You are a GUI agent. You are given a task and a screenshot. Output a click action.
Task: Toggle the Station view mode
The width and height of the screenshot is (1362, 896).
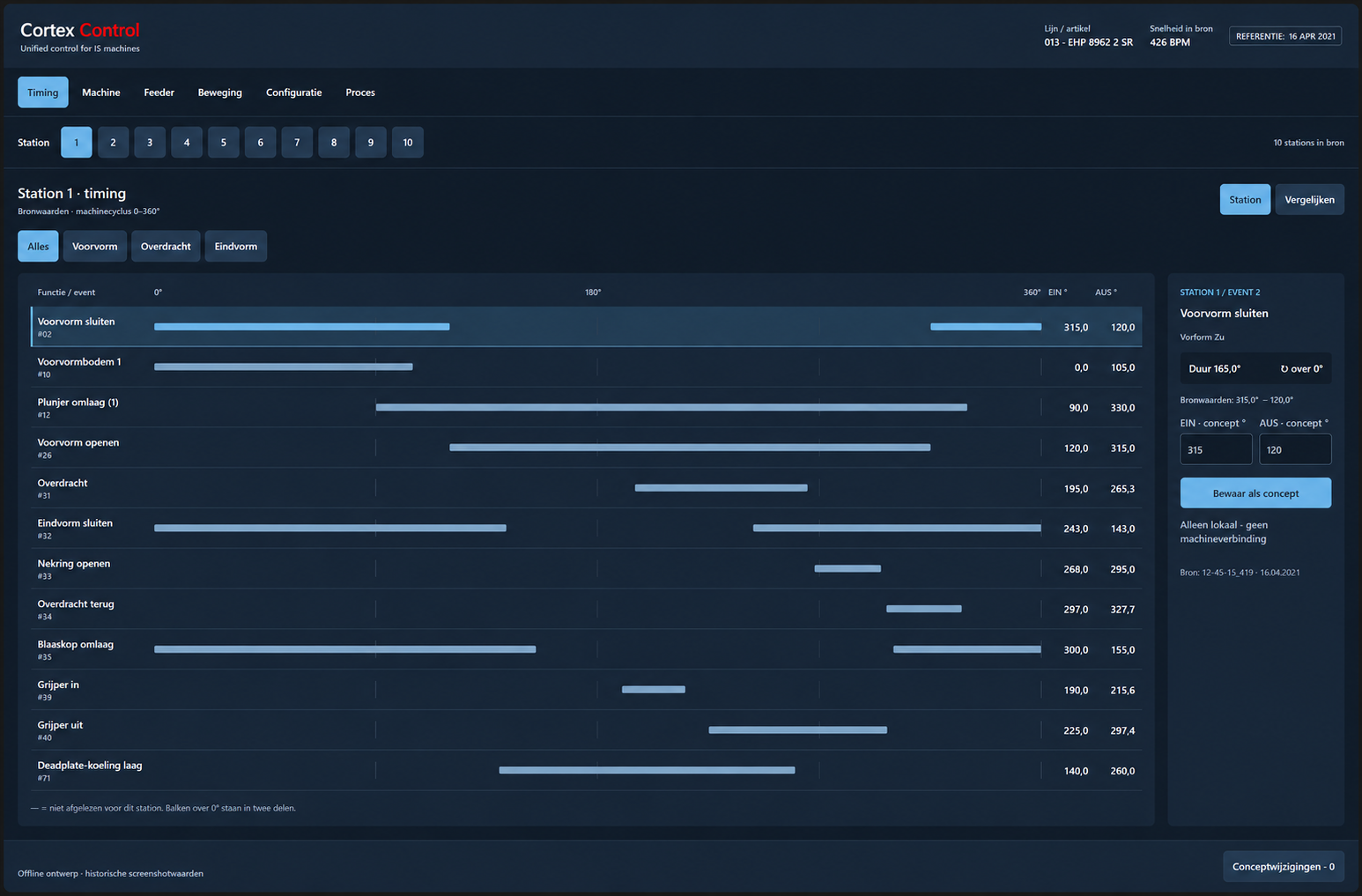pos(1245,200)
